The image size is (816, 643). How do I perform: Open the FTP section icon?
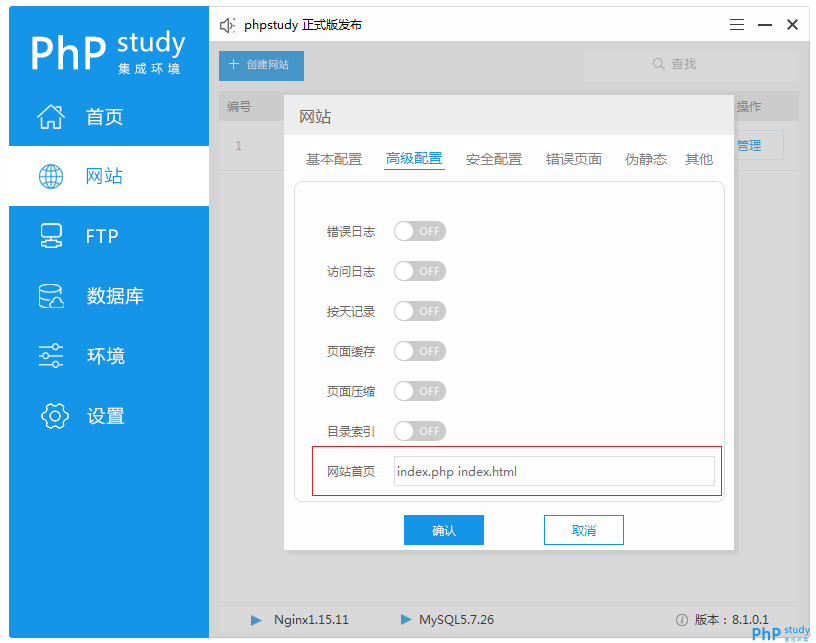pyautogui.click(x=51, y=236)
